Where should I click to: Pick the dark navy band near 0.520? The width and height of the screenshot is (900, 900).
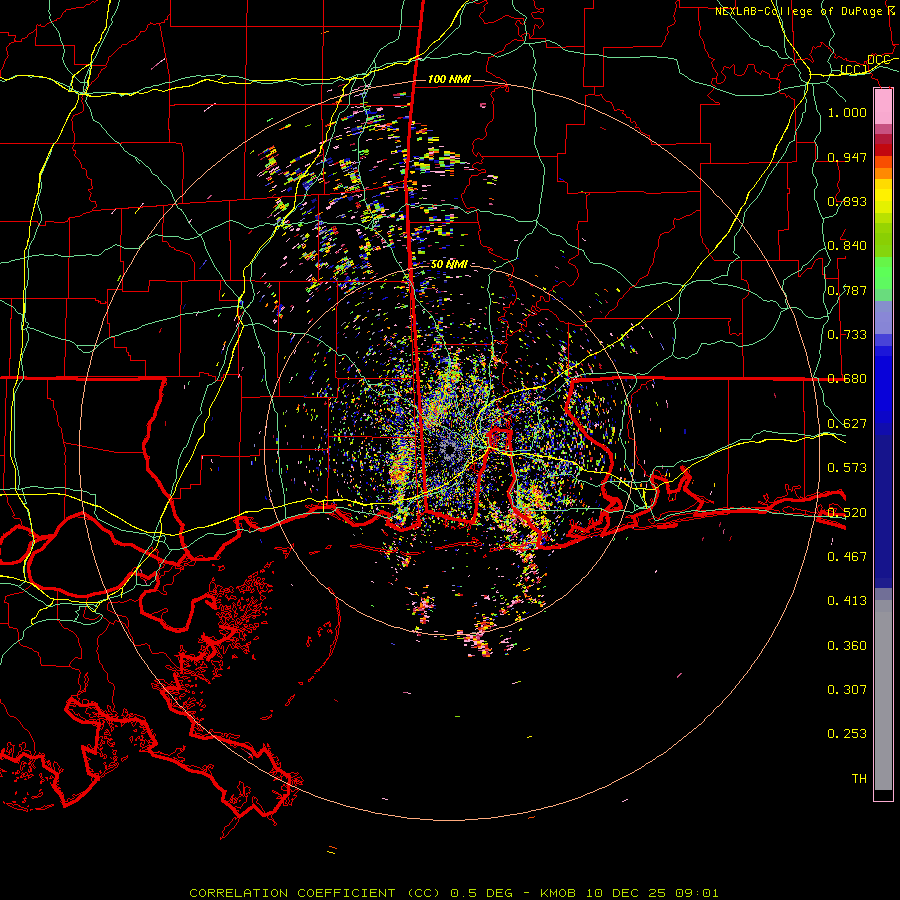click(883, 511)
